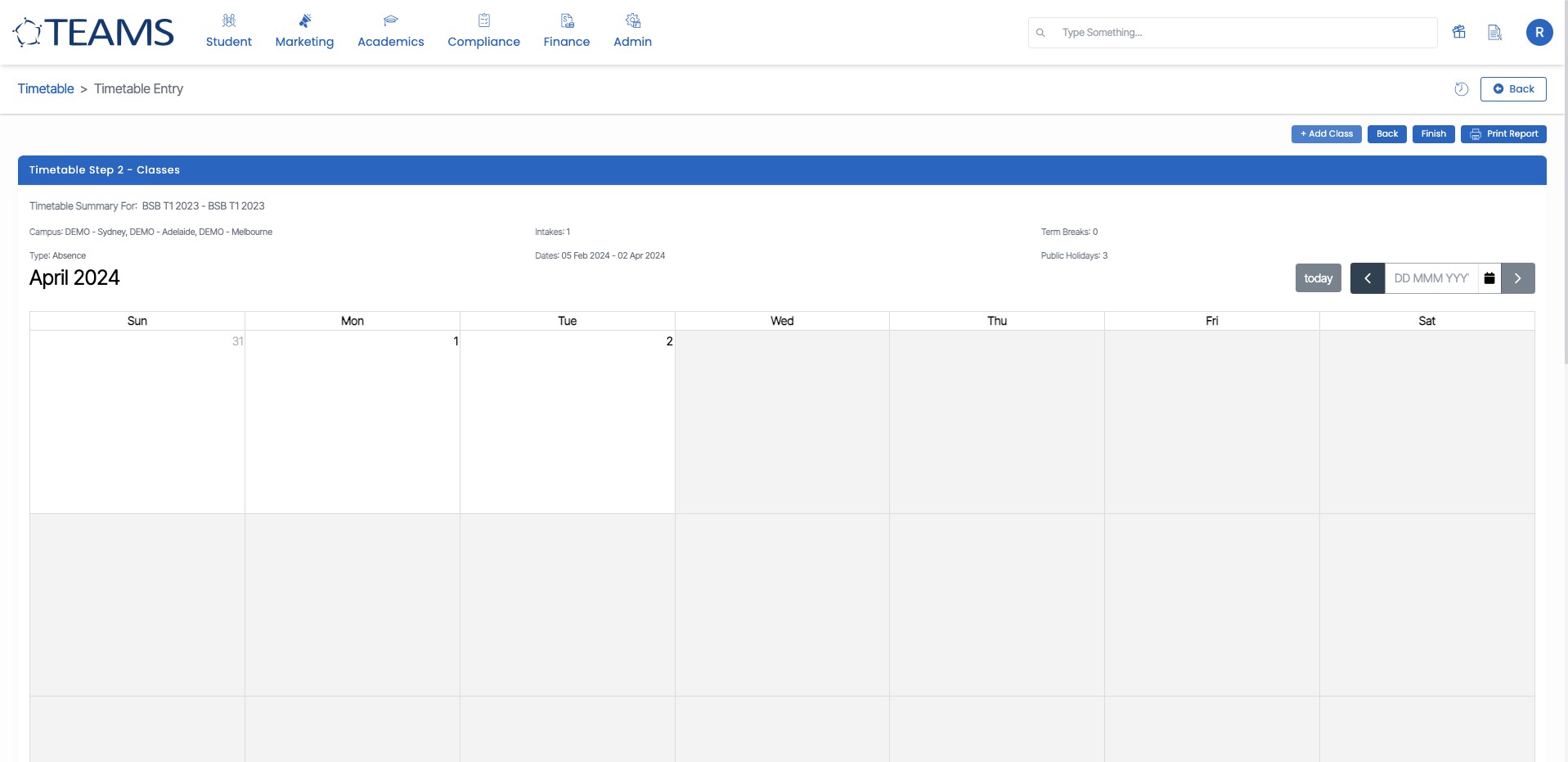Go to next month with right chevron
Screen dimensions: 1568x762
[1517, 278]
